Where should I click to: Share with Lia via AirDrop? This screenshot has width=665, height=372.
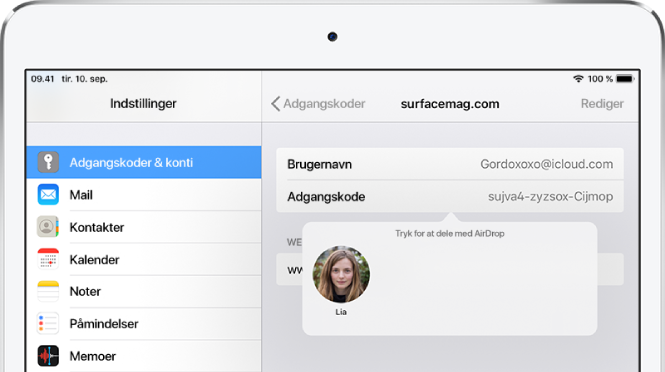(x=341, y=274)
